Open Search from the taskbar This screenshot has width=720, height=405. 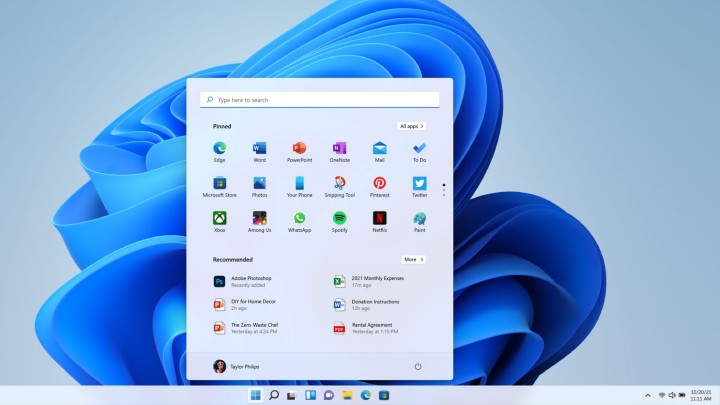(274, 395)
